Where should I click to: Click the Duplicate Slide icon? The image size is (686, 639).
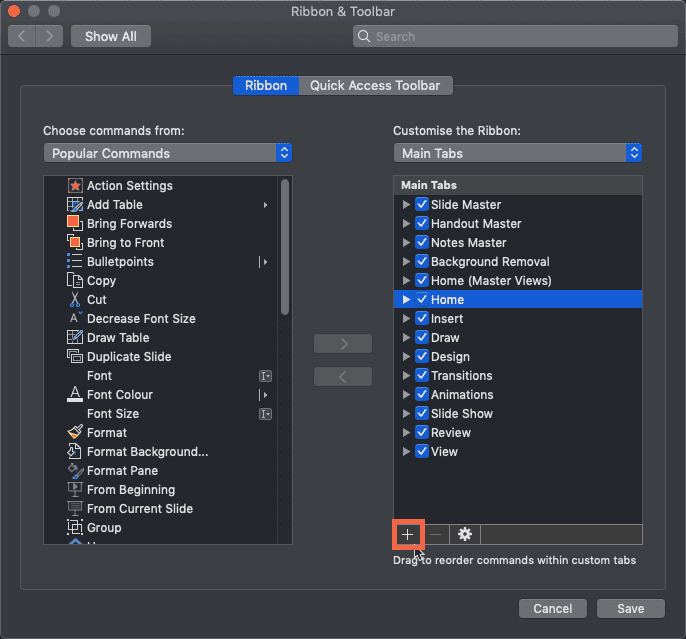tap(74, 357)
